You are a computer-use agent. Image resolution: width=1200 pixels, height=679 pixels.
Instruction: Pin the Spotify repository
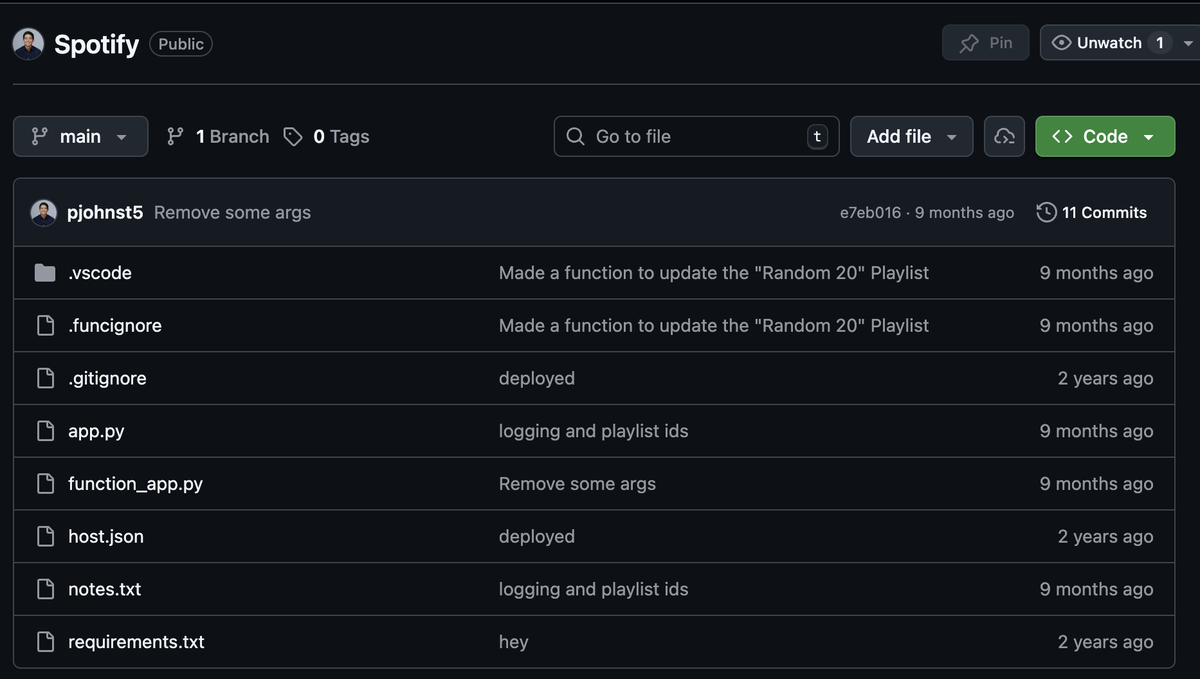[985, 43]
